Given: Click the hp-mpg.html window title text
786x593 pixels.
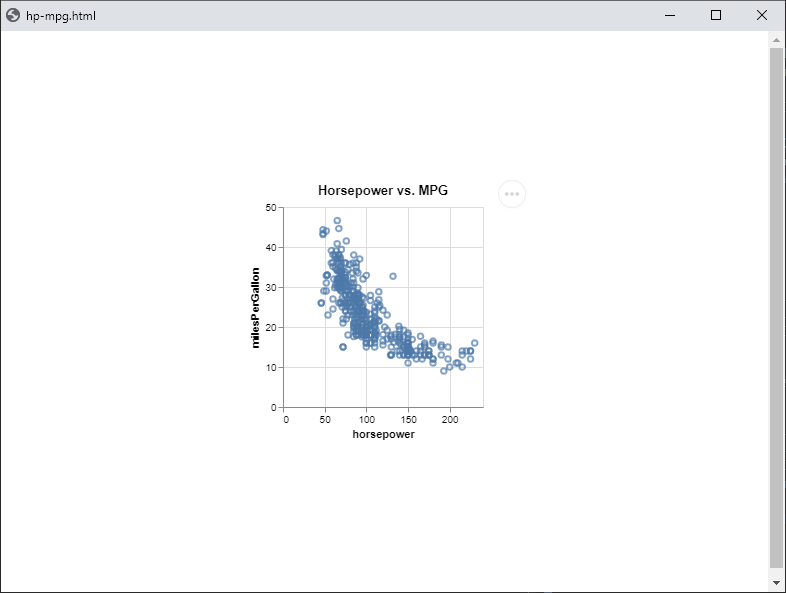Looking at the screenshot, I should (x=61, y=15).
